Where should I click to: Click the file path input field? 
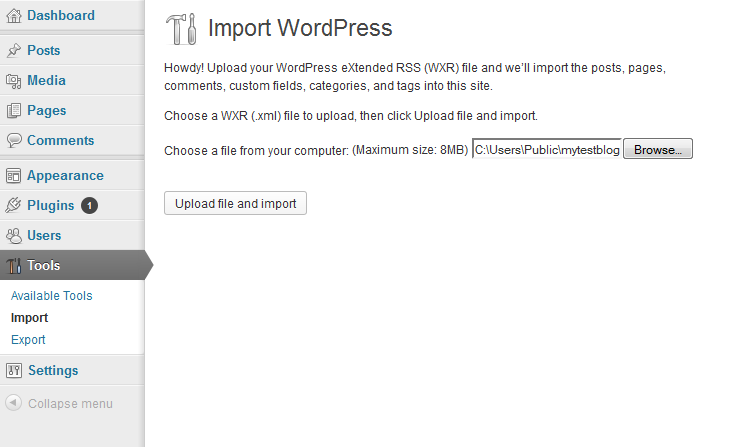(546, 150)
